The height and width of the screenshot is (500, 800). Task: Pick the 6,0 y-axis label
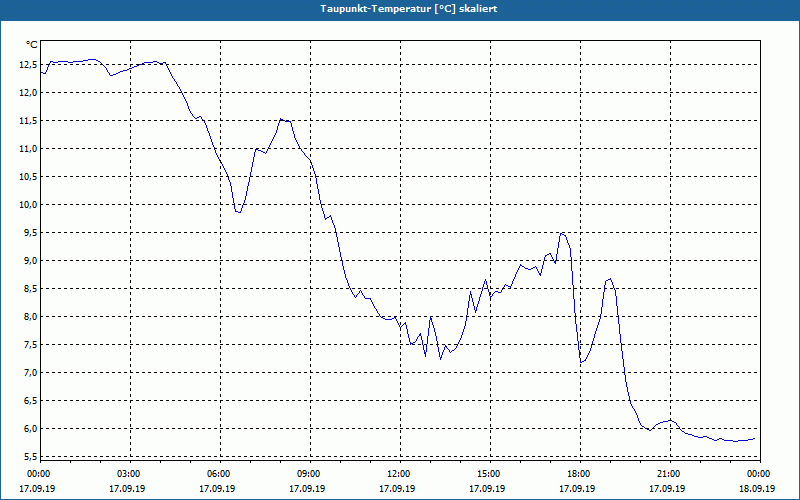point(31,429)
